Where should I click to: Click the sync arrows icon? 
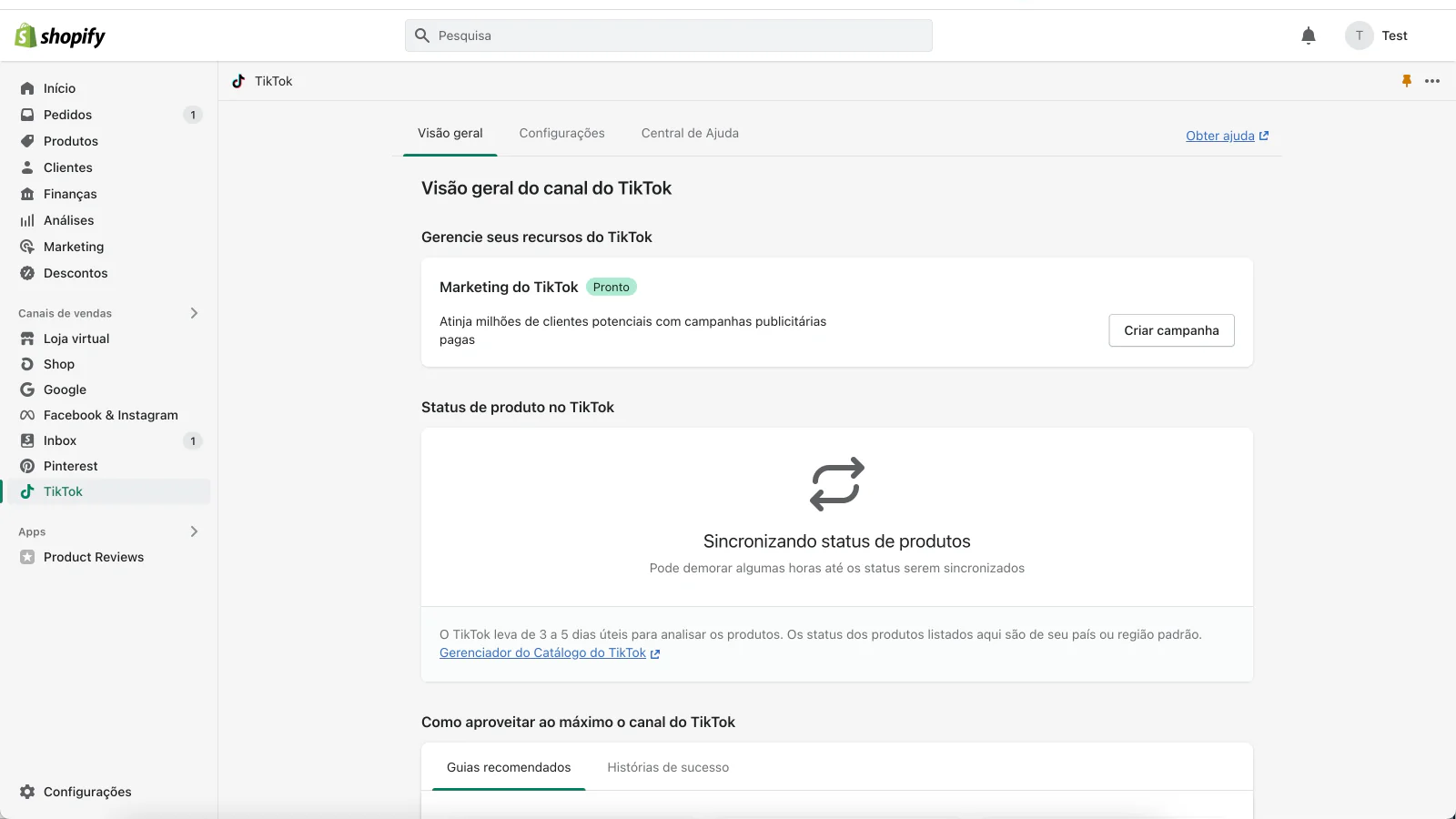(x=837, y=484)
